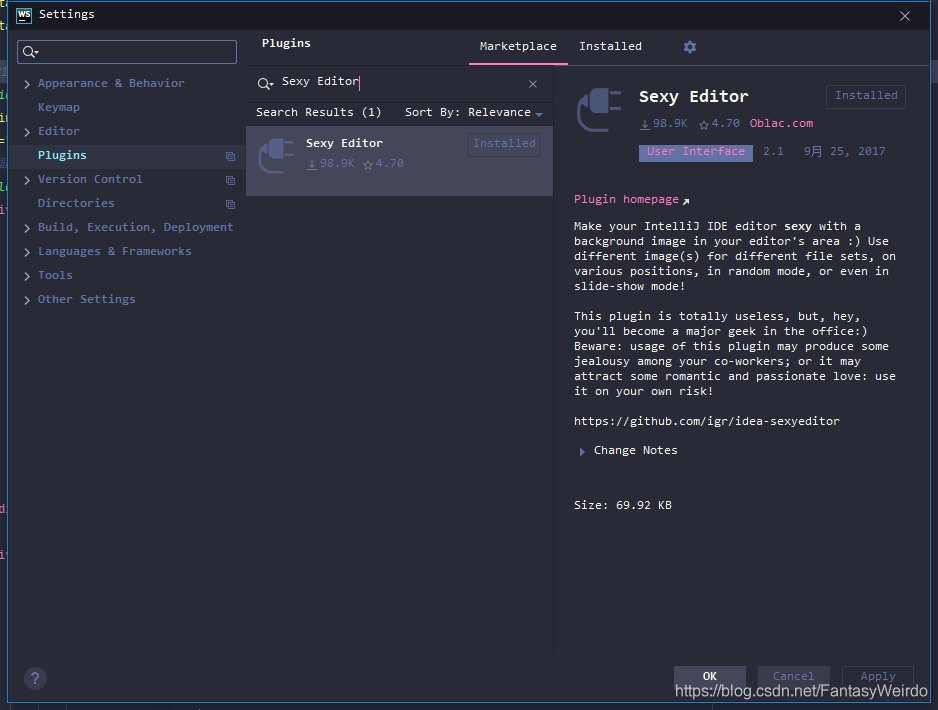Screen dimensions: 938x710
Task: Click the magnifier icon in plugin search field
Action: [265, 83]
